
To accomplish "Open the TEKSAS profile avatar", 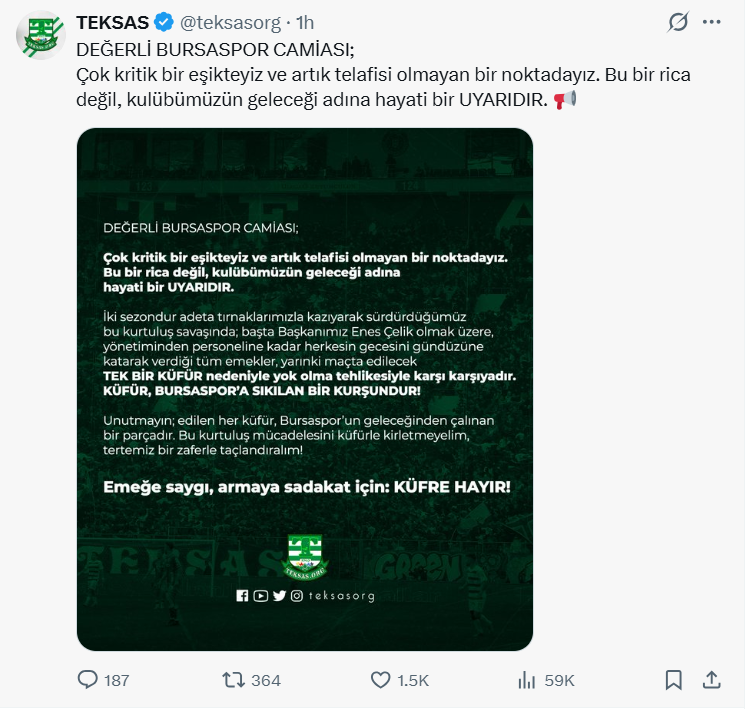I will 40,36.
